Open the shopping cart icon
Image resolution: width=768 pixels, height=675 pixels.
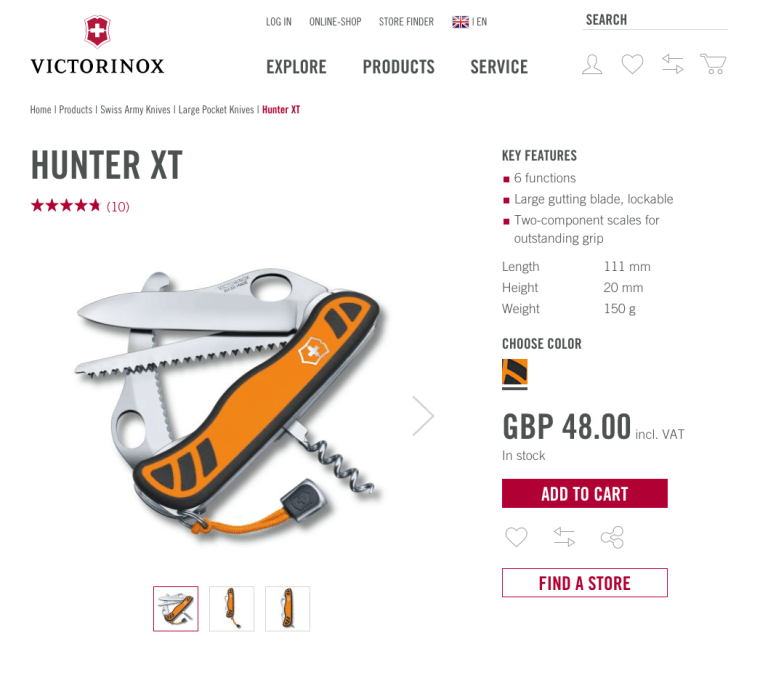pos(713,64)
